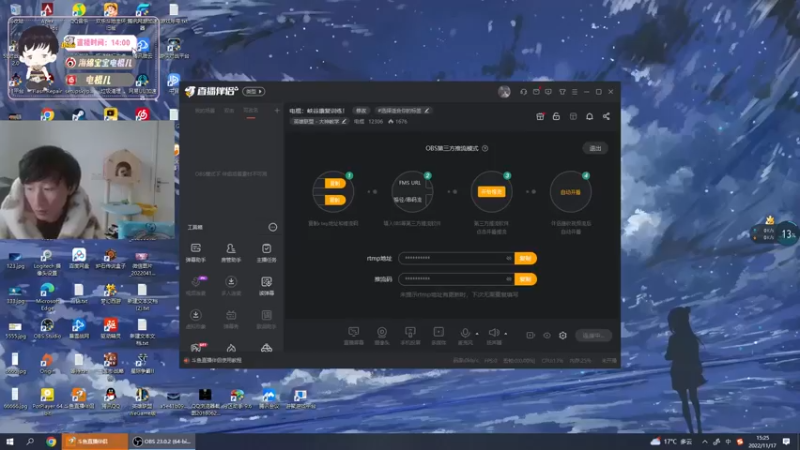The height and width of the screenshot is (450, 800).
Task: Toggle preview eye icon in bottom bar
Action: tap(546, 335)
